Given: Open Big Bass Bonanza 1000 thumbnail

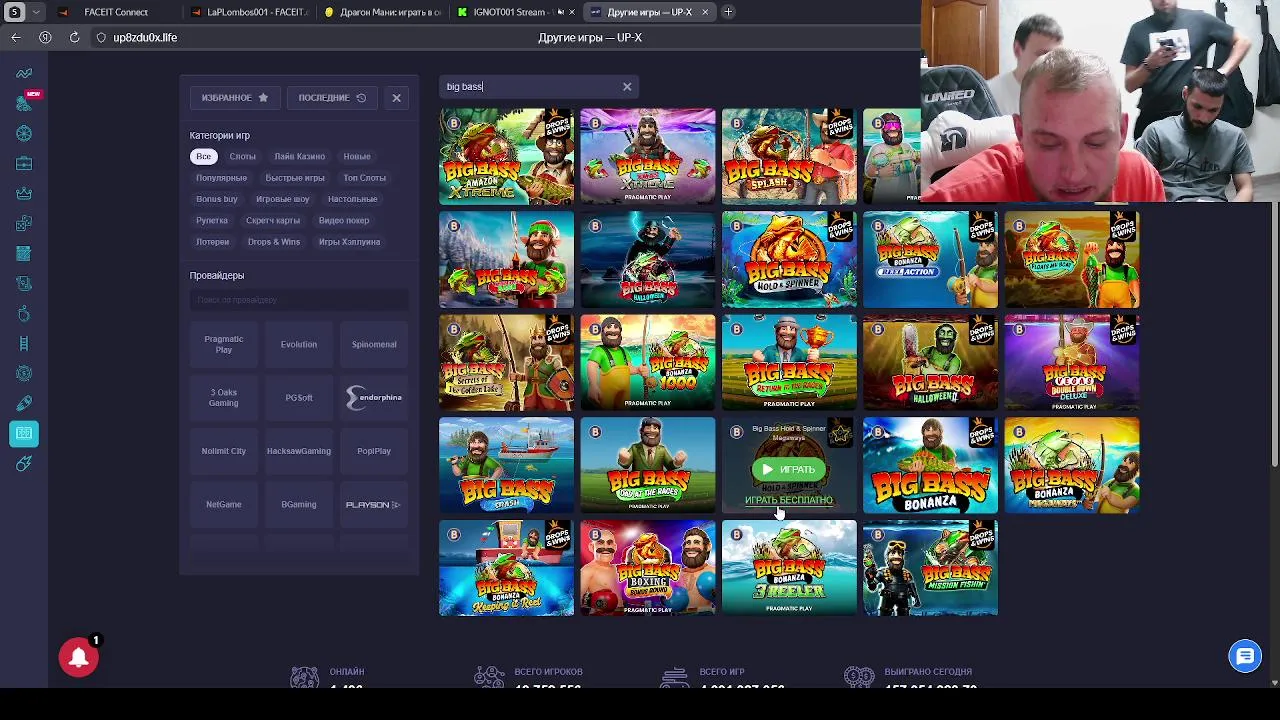Looking at the screenshot, I should pyautogui.click(x=648, y=363).
